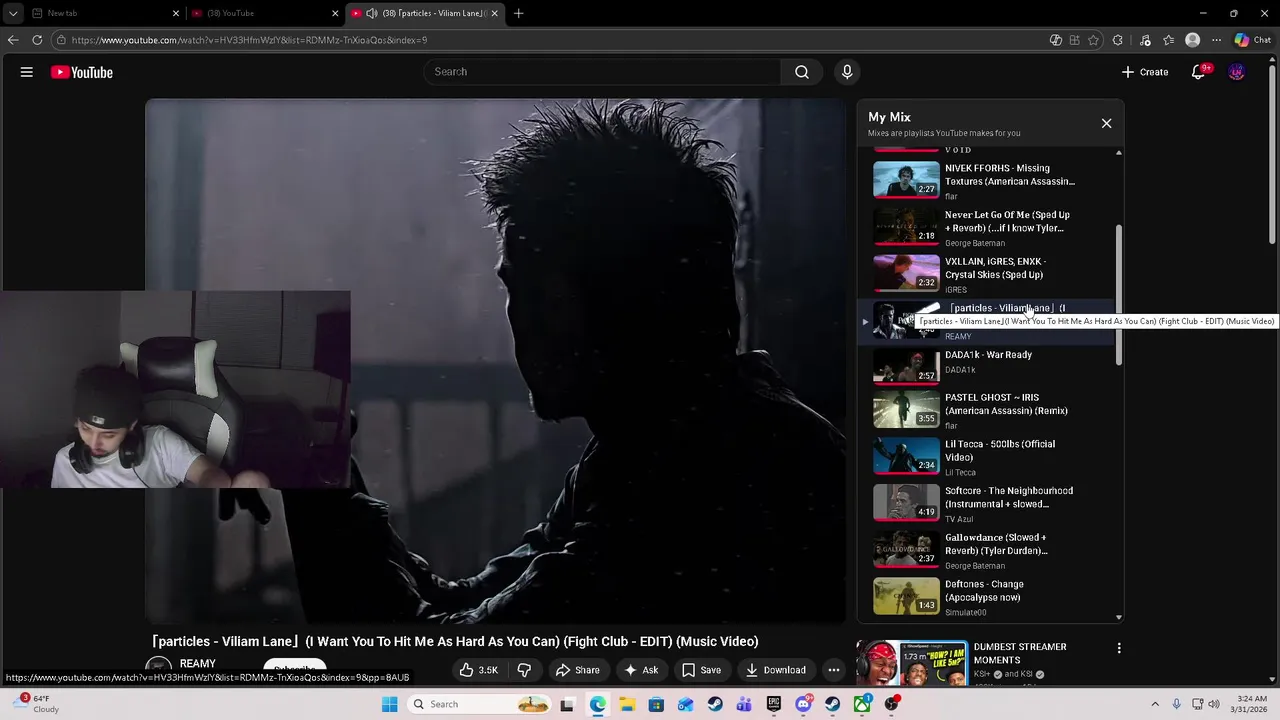Go to YouTube home via logo
Image resolution: width=1280 pixels, height=720 pixels.
(82, 72)
